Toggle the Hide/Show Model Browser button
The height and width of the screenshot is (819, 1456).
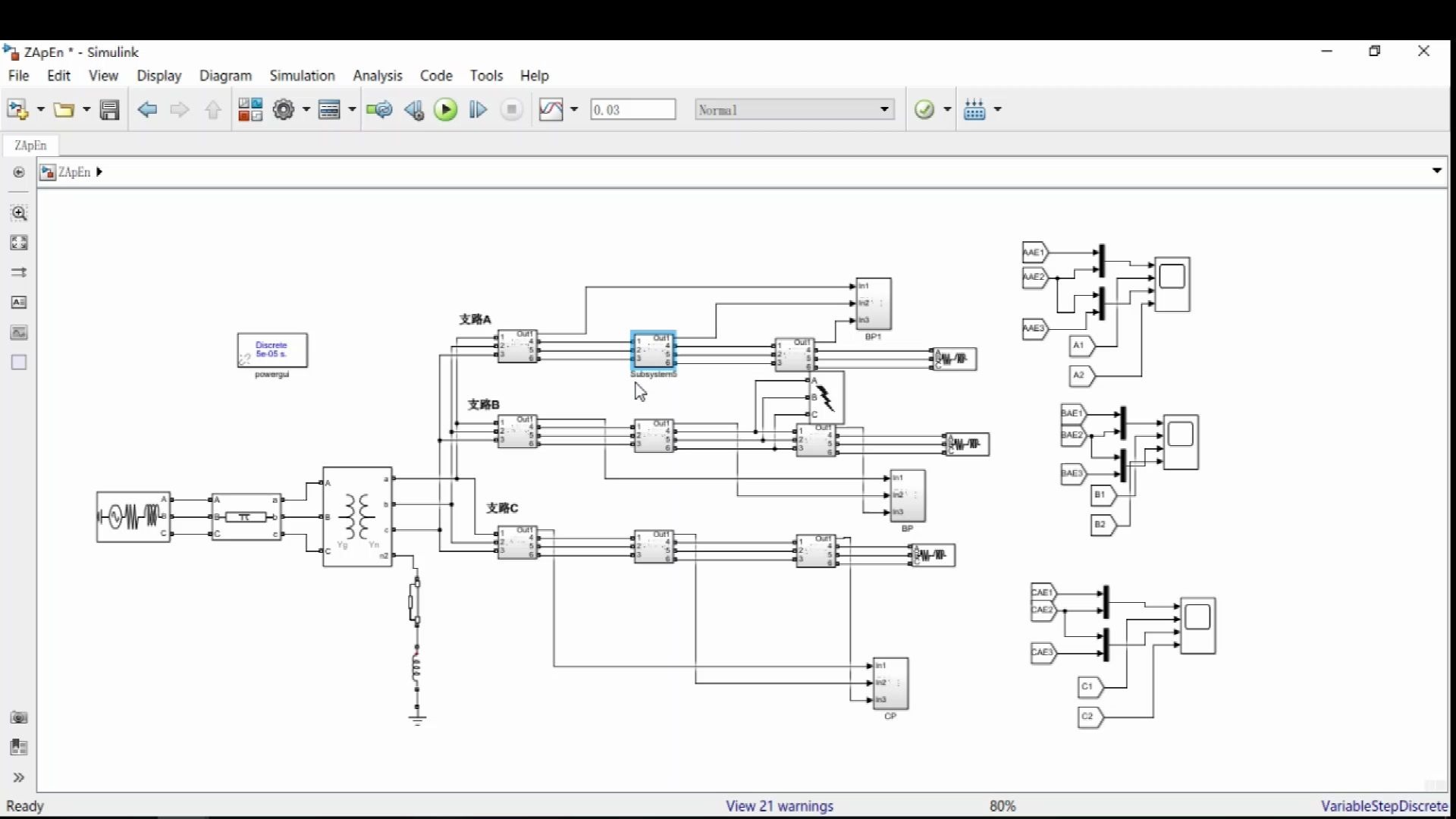point(18,172)
